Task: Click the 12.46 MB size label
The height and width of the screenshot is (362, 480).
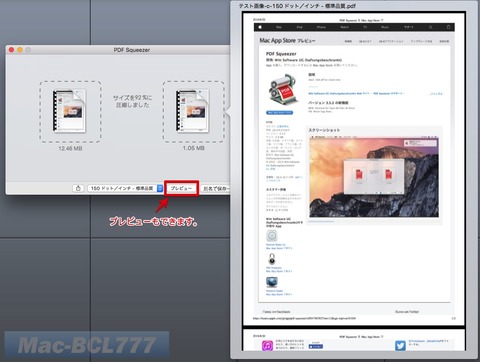Action: [70, 148]
